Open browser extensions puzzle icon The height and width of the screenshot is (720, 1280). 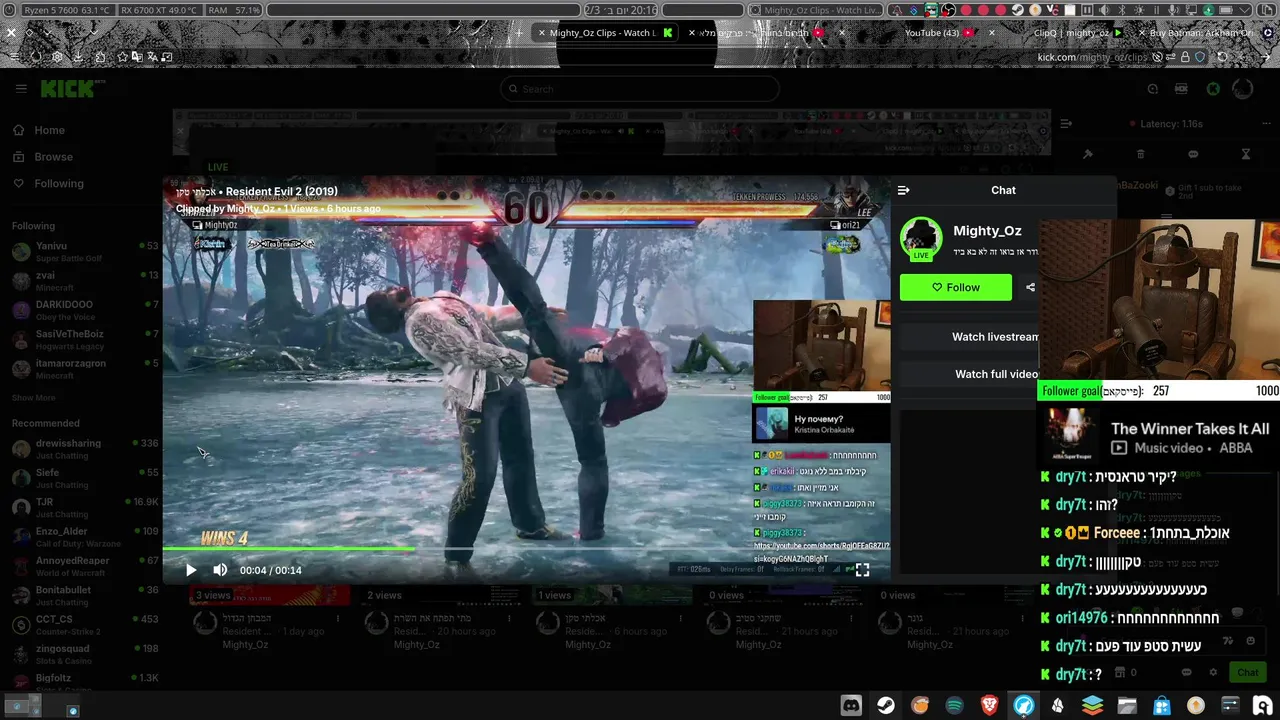(100, 57)
